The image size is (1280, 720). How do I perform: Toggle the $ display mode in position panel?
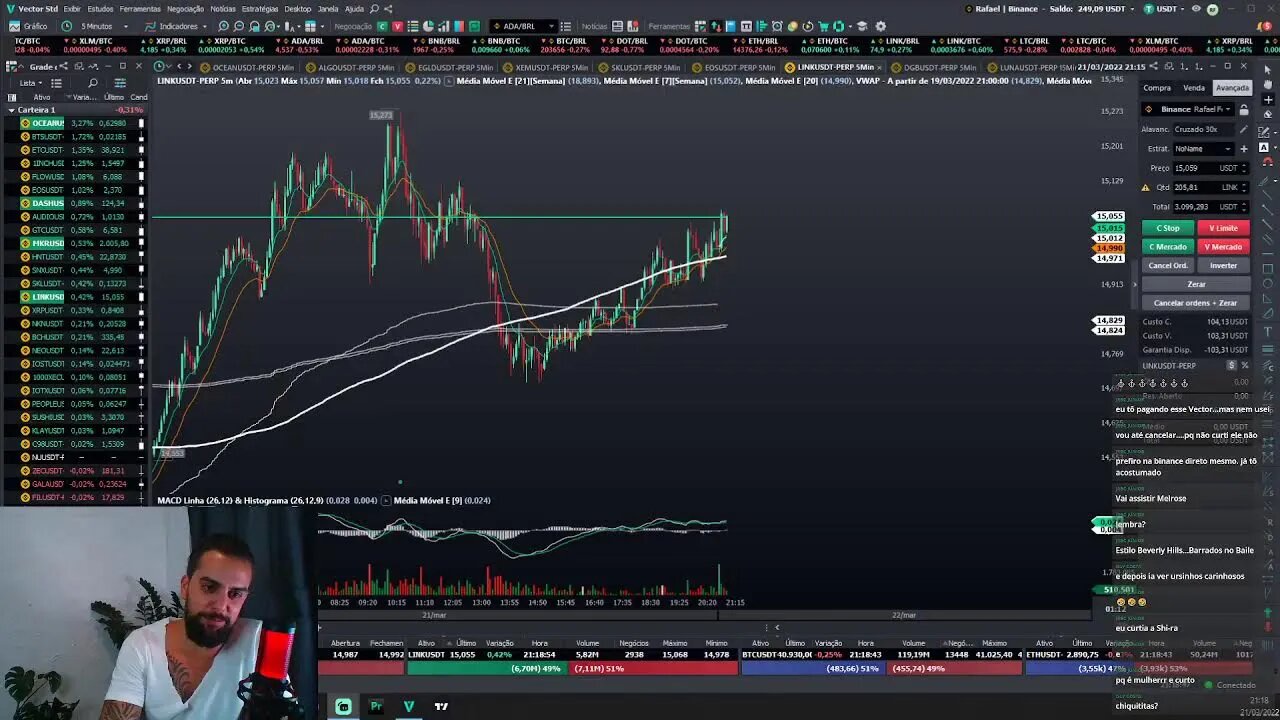coord(1232,365)
